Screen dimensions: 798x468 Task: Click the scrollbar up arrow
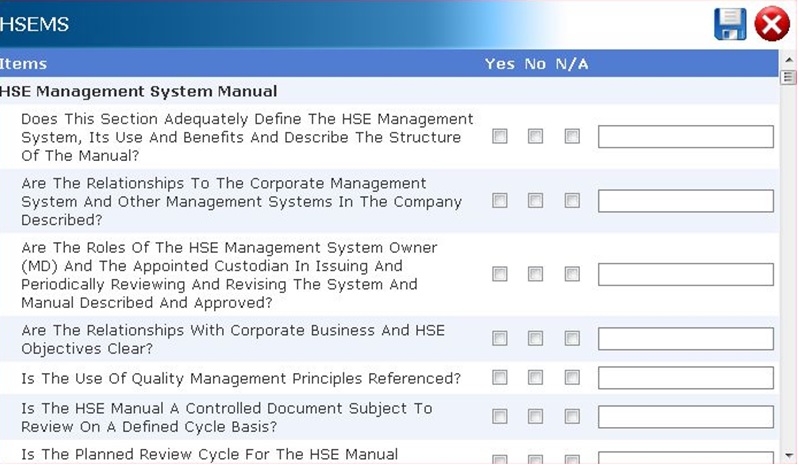[788, 77]
